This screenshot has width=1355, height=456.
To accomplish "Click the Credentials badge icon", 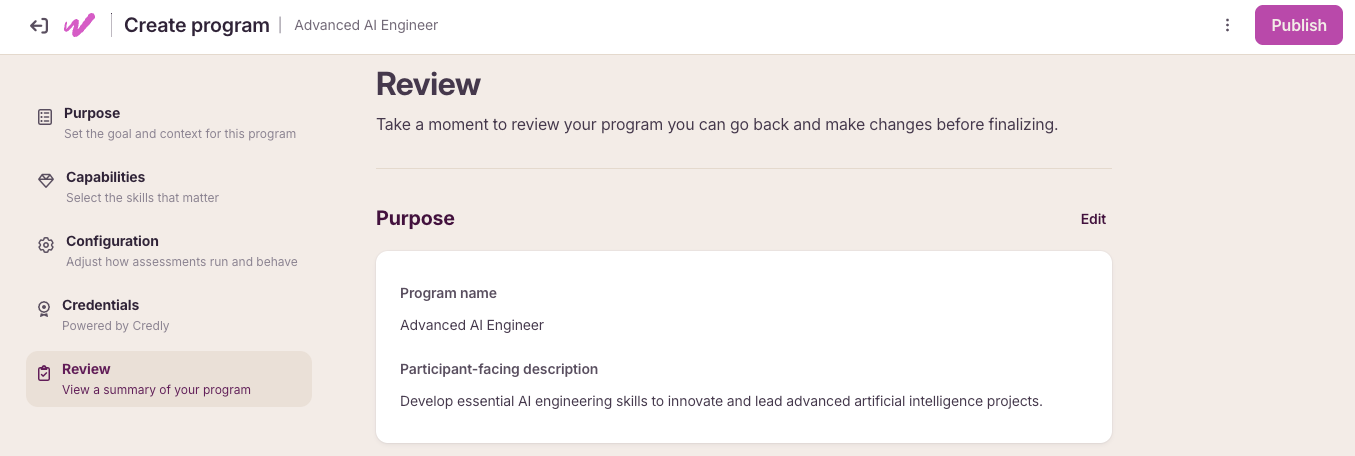I will point(43,309).
